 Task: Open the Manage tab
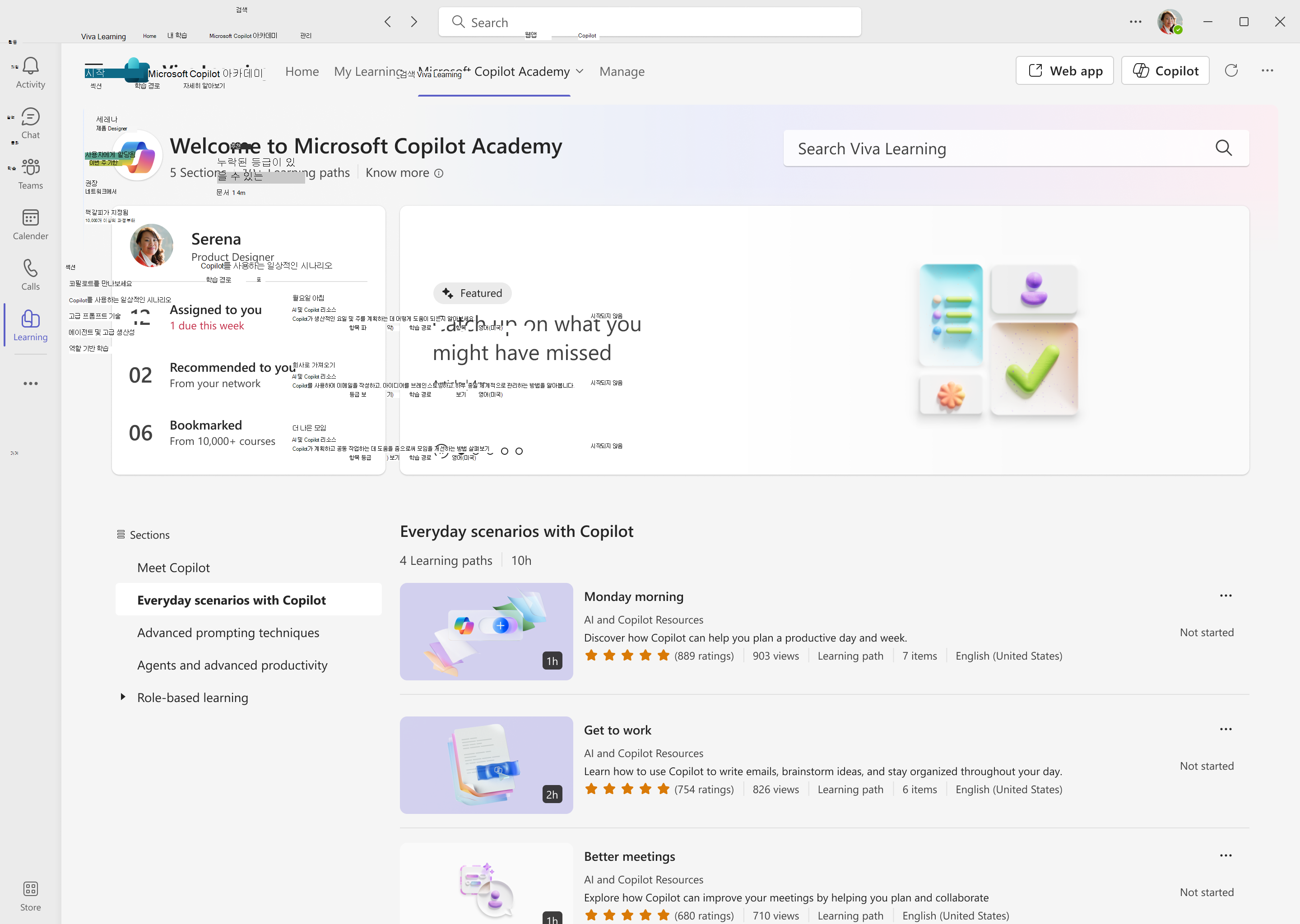622,71
